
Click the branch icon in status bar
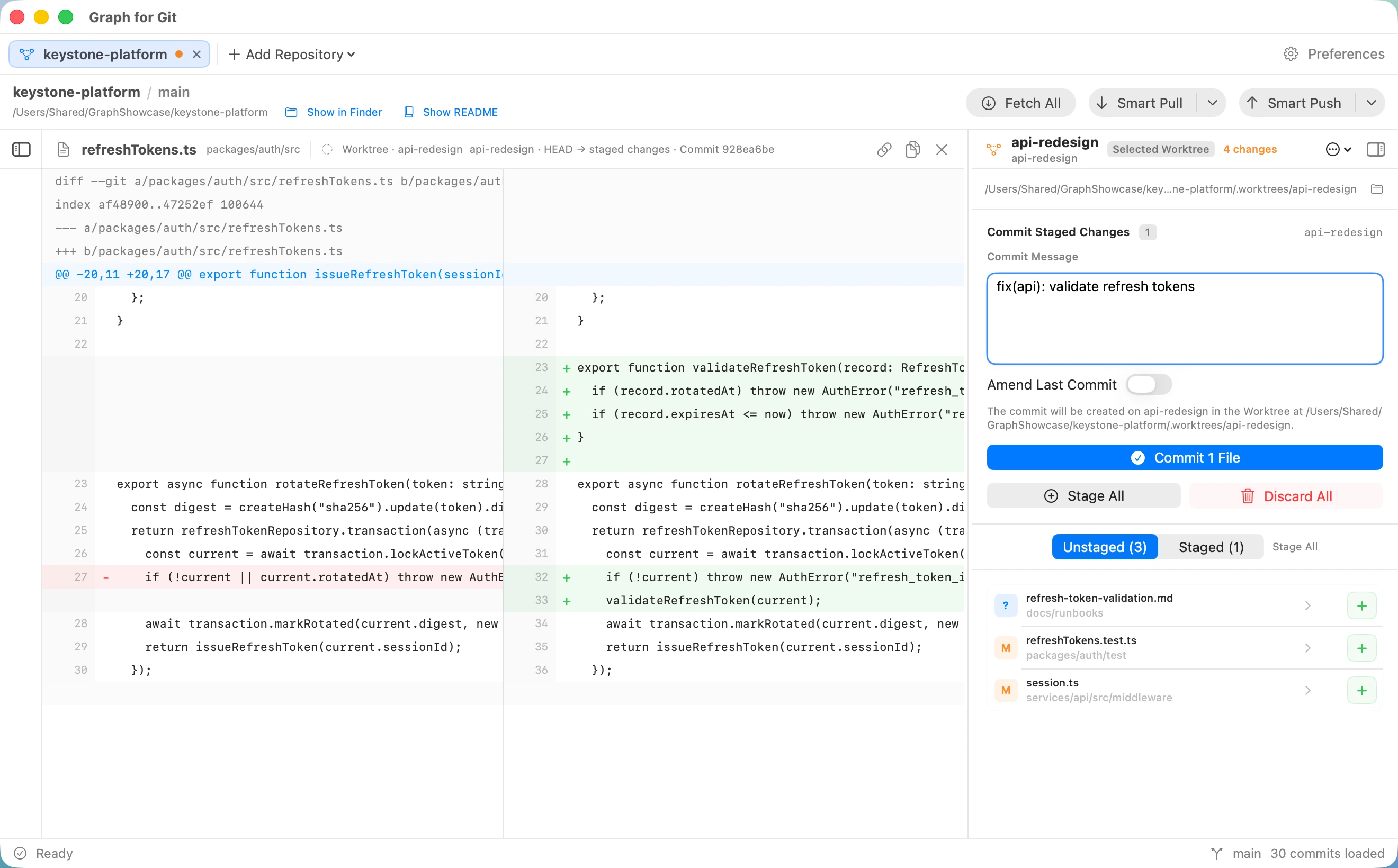(1216, 854)
